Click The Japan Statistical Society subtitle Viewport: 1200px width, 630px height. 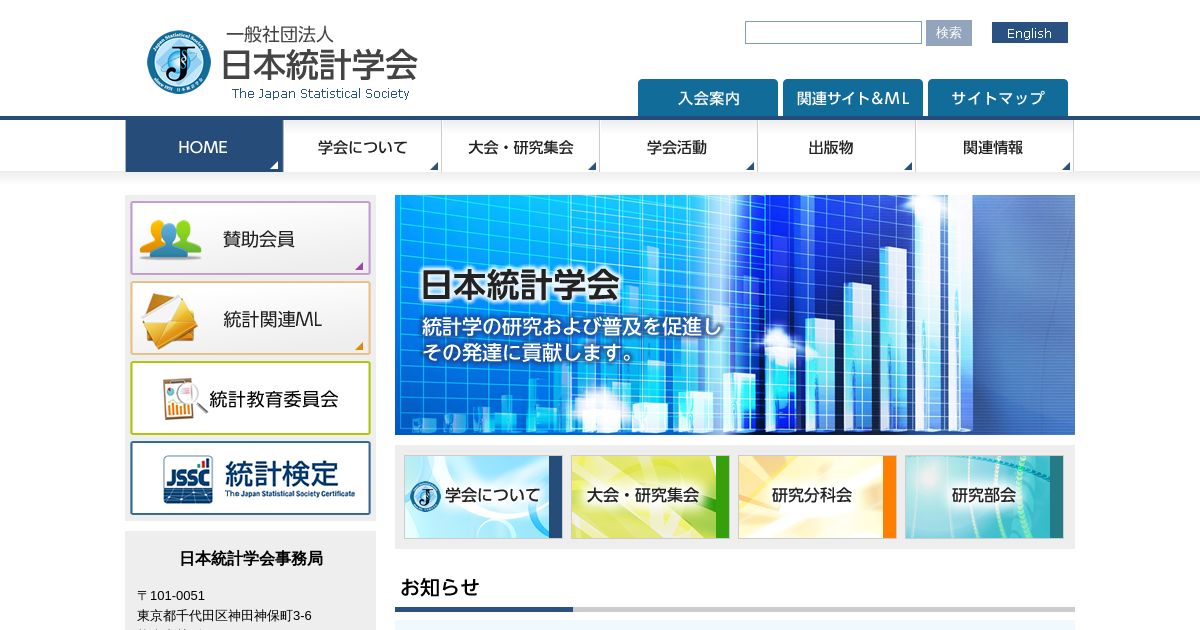[x=321, y=94]
